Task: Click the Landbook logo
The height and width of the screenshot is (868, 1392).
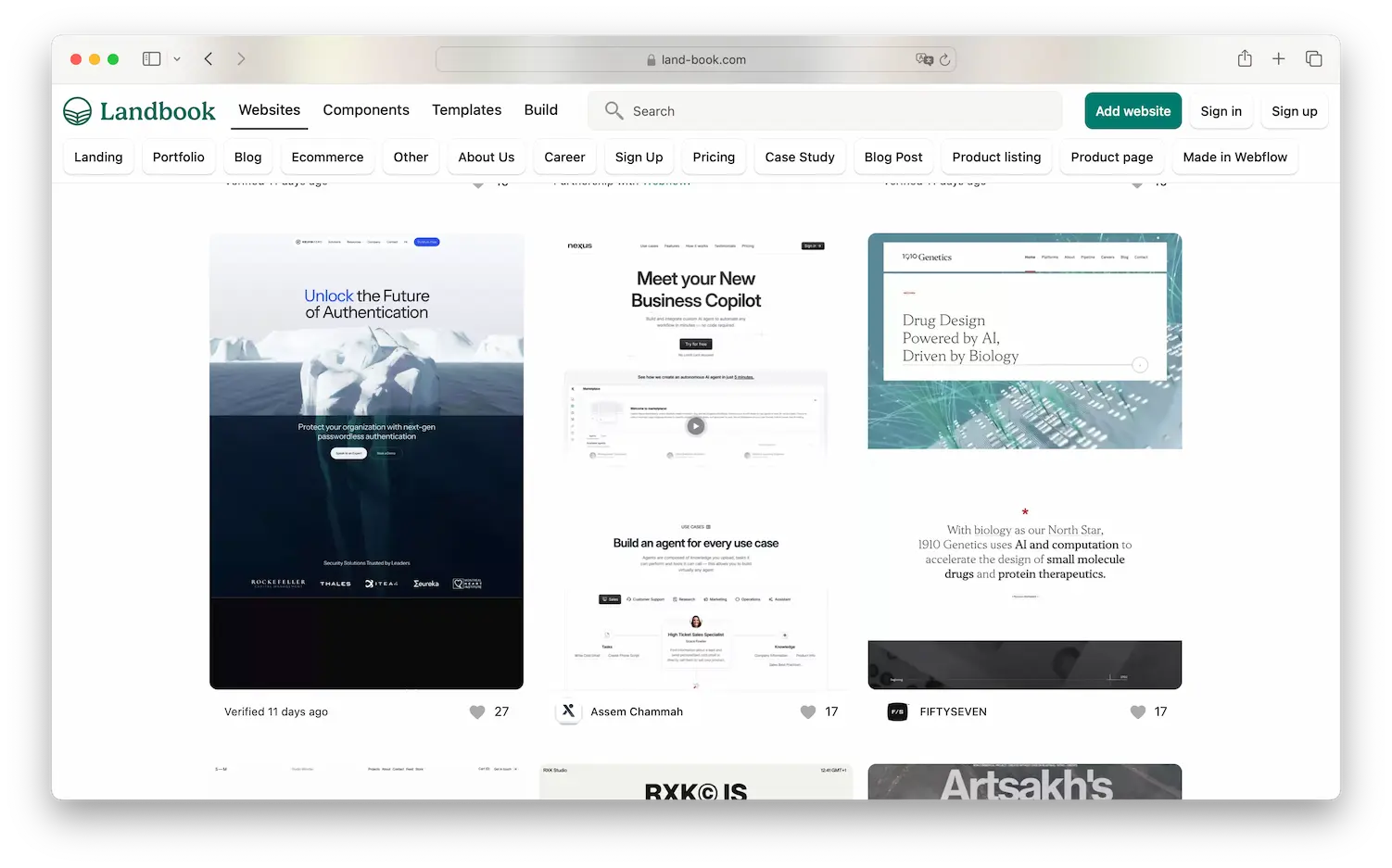Action: coord(139,111)
